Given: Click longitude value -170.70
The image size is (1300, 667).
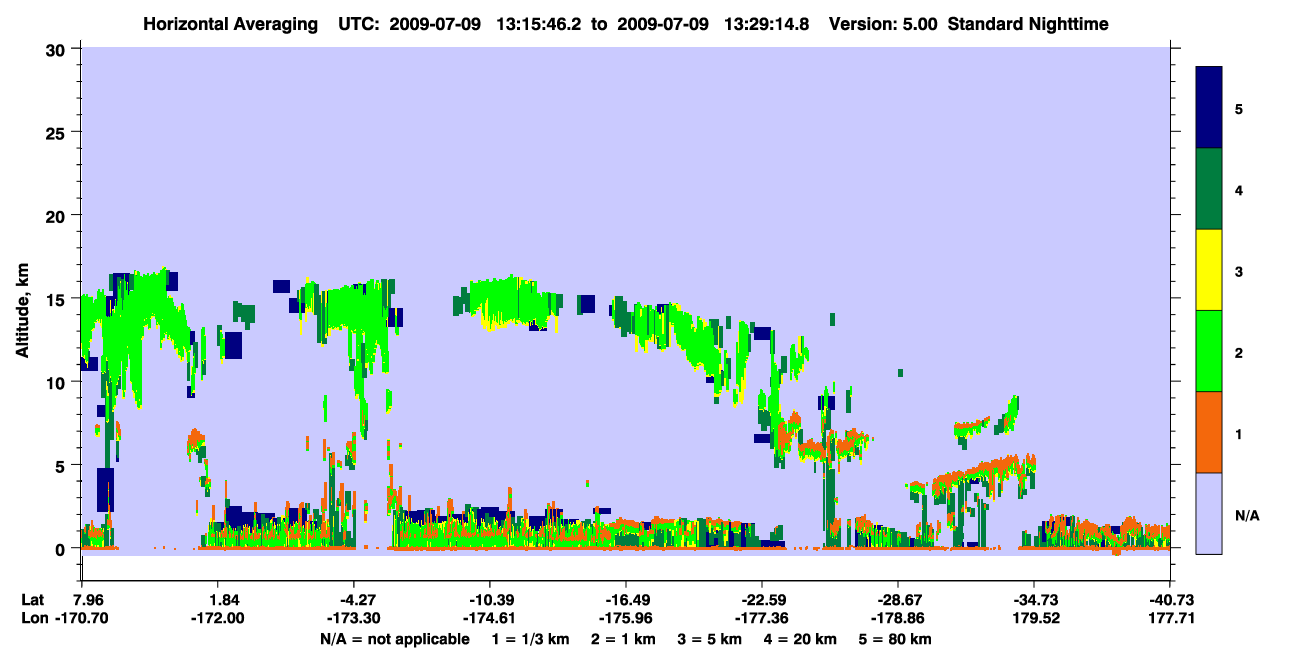Looking at the screenshot, I should pos(81,618).
